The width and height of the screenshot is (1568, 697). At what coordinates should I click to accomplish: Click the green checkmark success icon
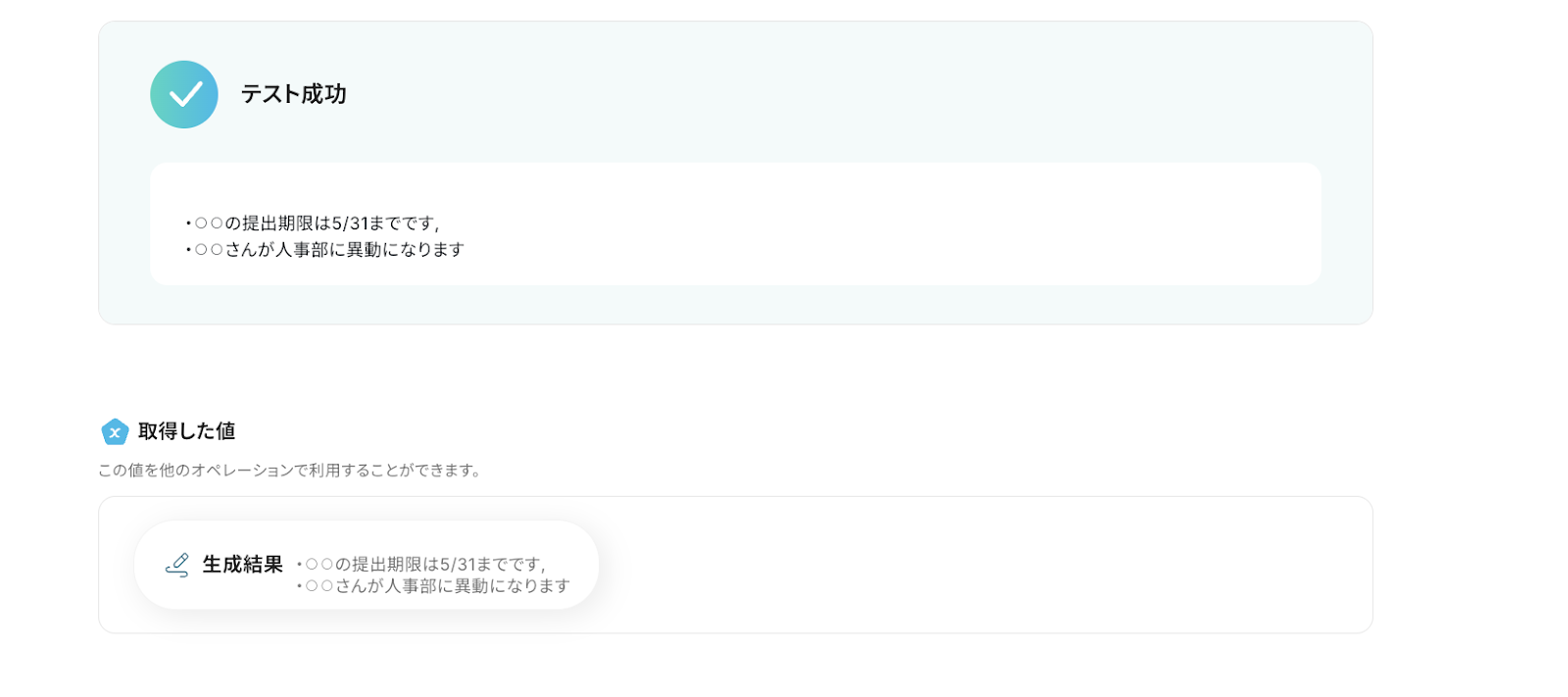(184, 95)
